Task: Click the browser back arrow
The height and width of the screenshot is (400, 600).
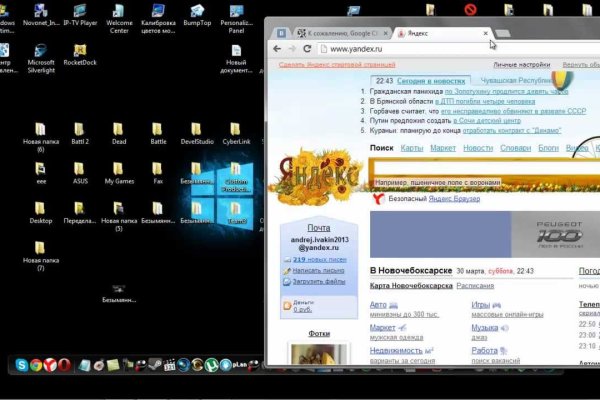Action: click(x=277, y=48)
